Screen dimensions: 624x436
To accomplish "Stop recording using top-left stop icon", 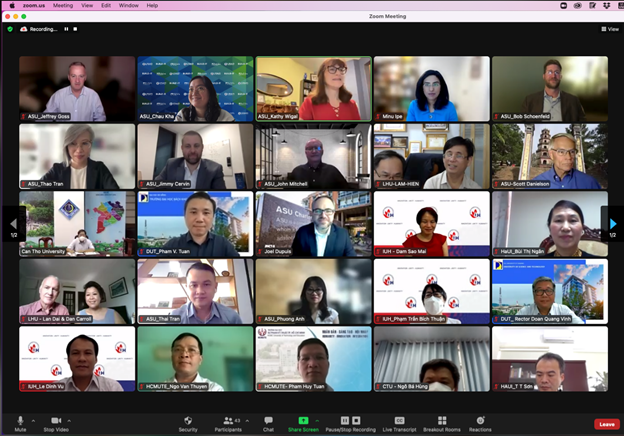I will tap(75, 29).
